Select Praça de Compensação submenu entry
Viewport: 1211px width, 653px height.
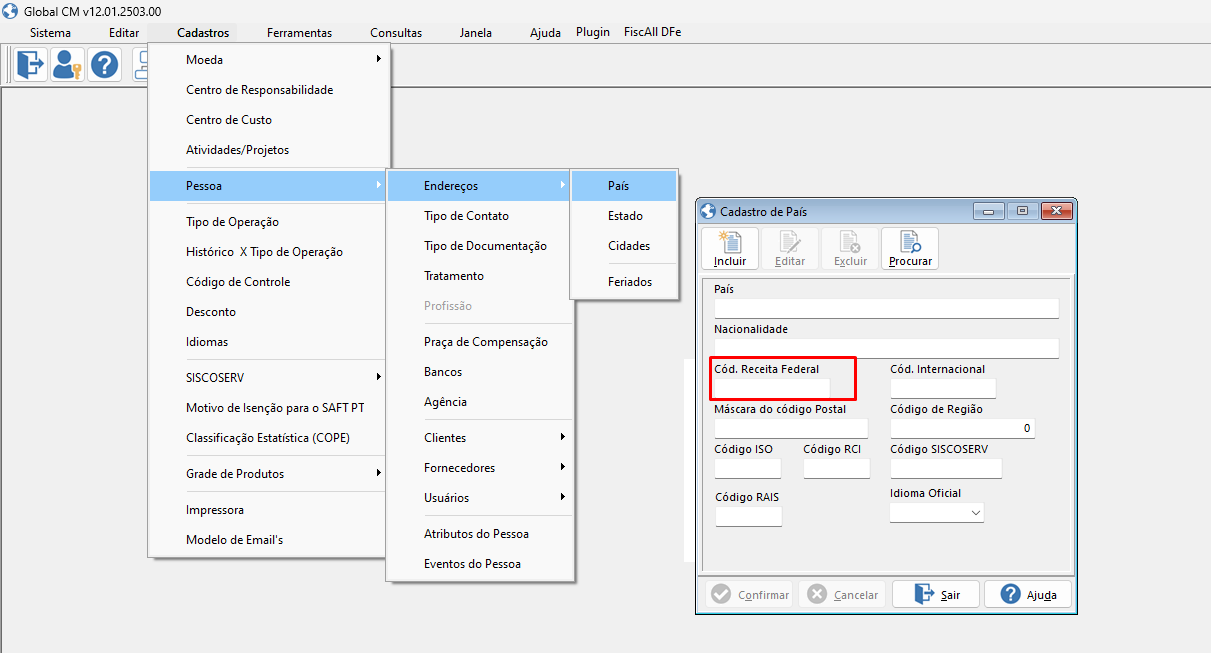[480, 342]
